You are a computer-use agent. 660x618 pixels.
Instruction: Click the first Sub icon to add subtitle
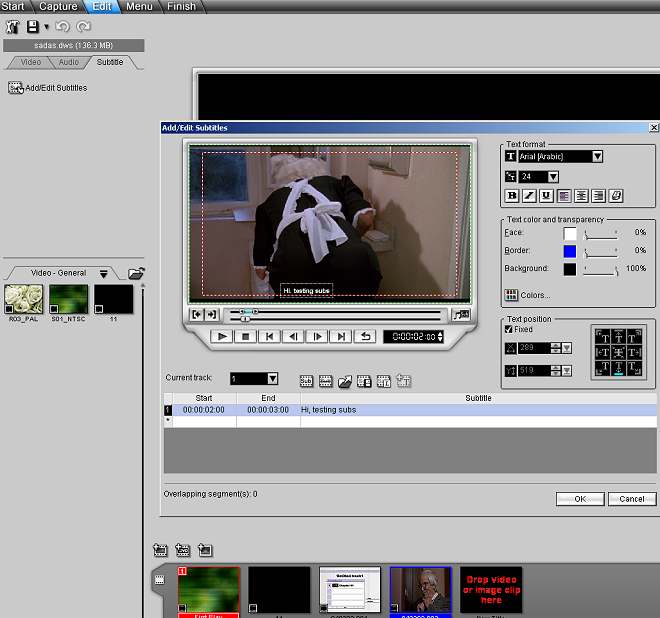click(306, 381)
